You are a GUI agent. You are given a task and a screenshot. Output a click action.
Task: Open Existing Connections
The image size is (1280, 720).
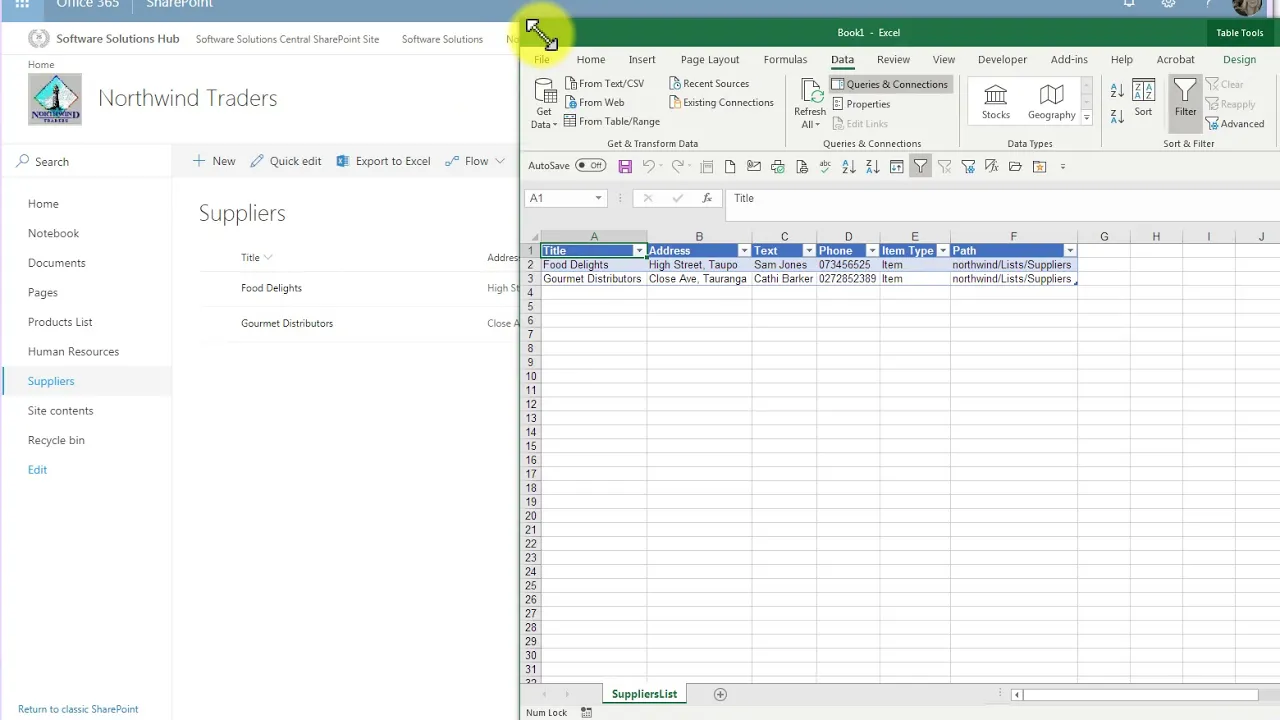coord(720,103)
